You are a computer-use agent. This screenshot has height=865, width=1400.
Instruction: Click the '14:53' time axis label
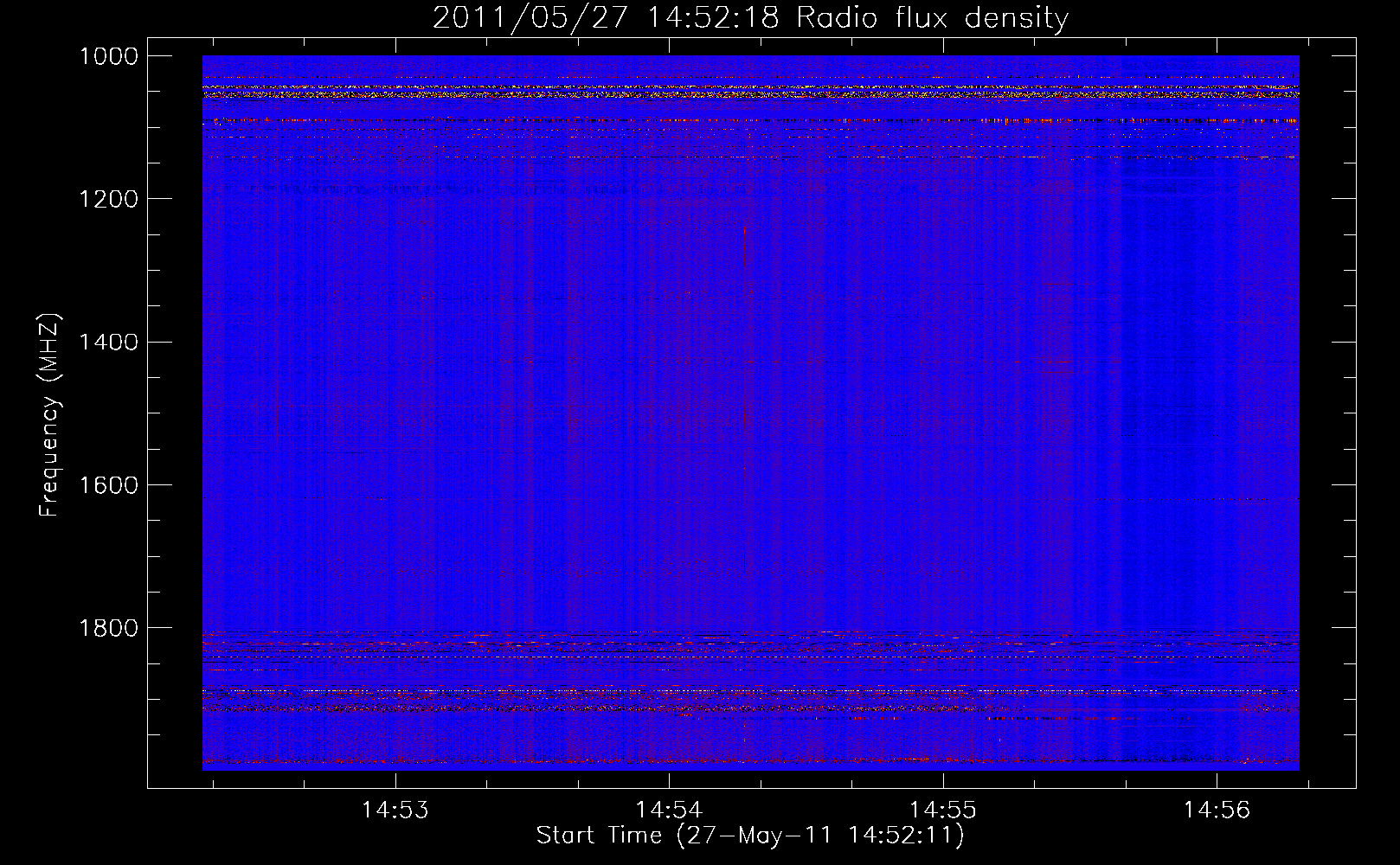(x=395, y=811)
